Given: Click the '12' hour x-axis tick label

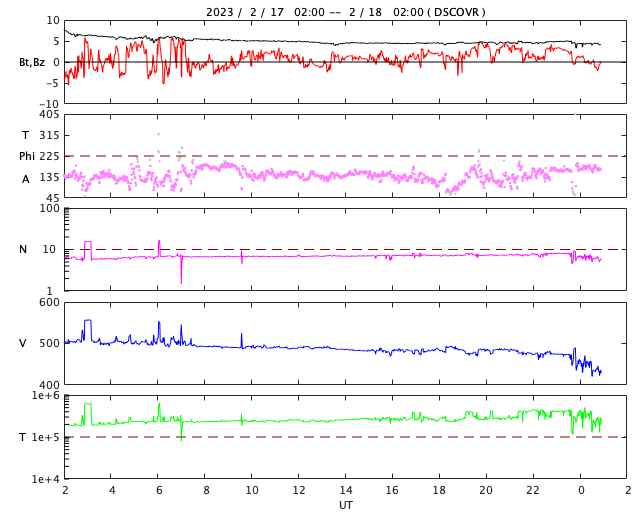Looking at the screenshot, I should [298, 490].
